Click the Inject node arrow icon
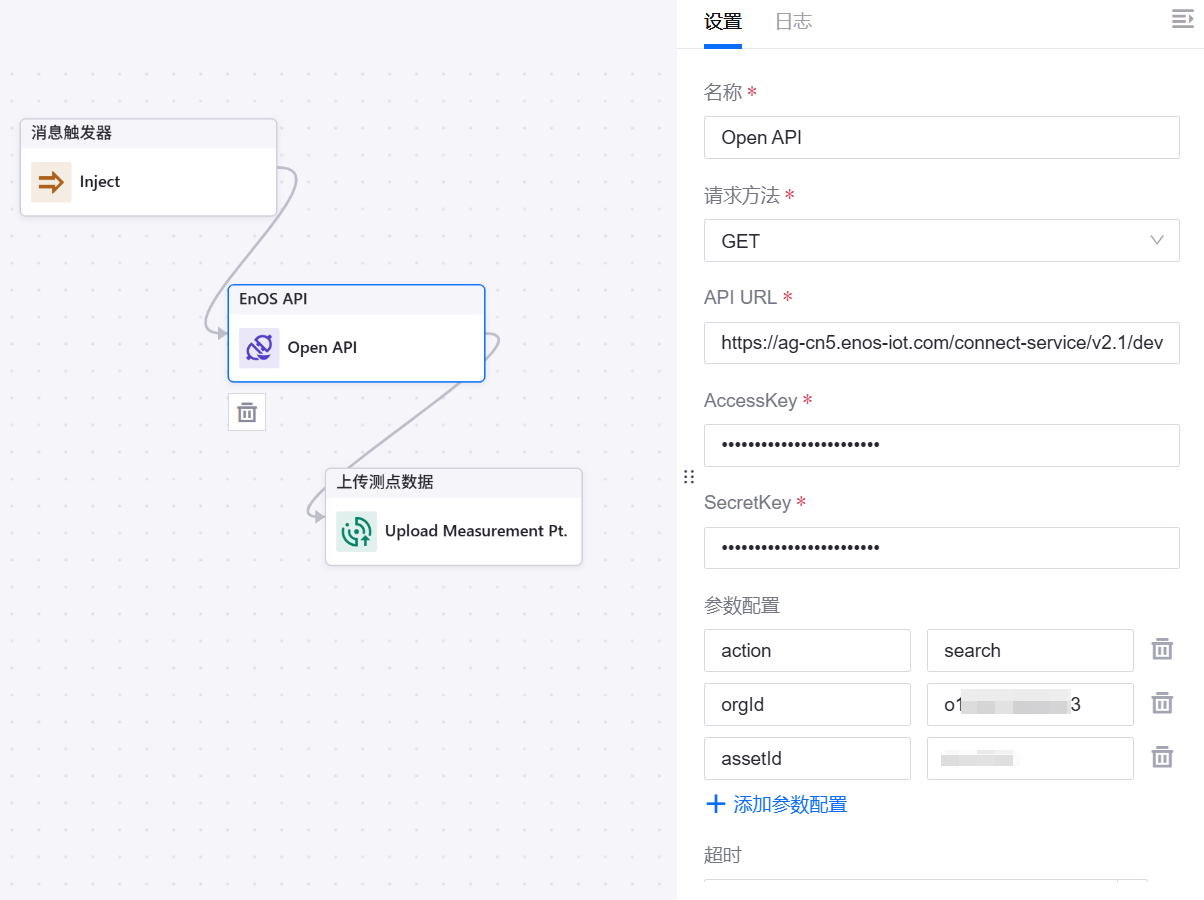This screenshot has height=900, width=1204. [51, 182]
